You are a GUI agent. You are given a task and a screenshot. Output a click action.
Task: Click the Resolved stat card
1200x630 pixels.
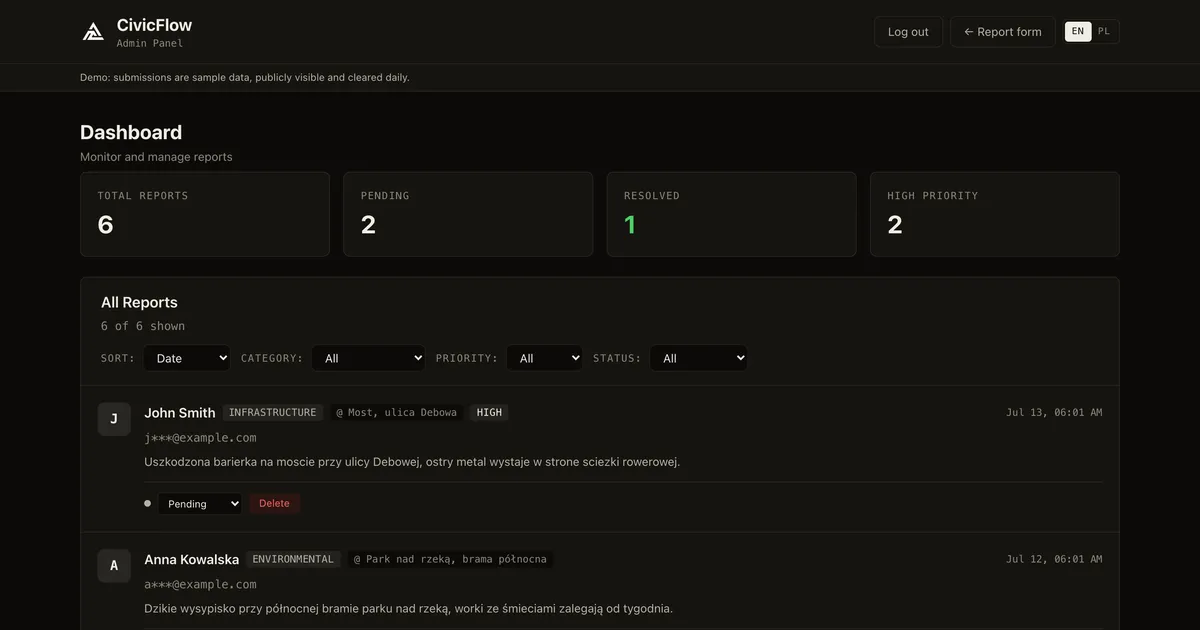(x=731, y=214)
